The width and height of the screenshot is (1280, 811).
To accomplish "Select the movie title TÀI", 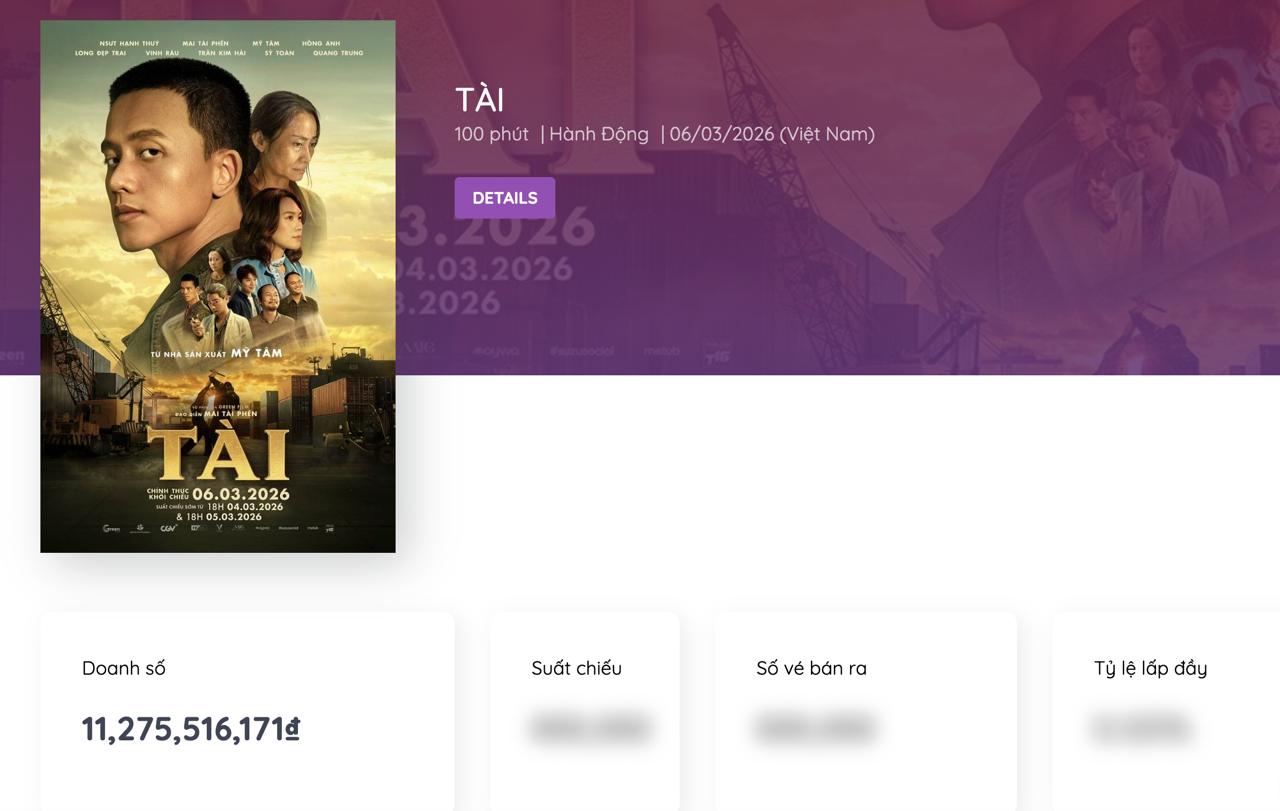I will pos(480,98).
